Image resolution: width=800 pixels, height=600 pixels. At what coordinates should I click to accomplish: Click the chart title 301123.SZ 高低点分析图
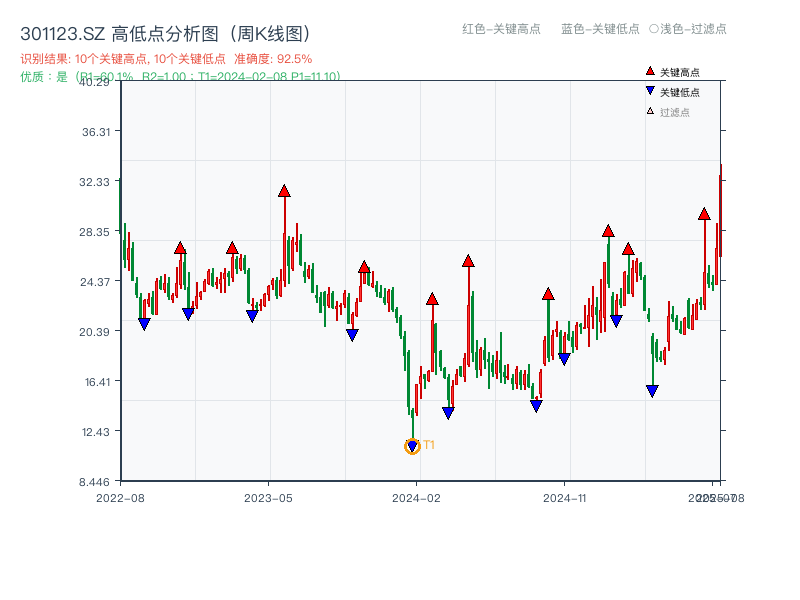click(166, 34)
